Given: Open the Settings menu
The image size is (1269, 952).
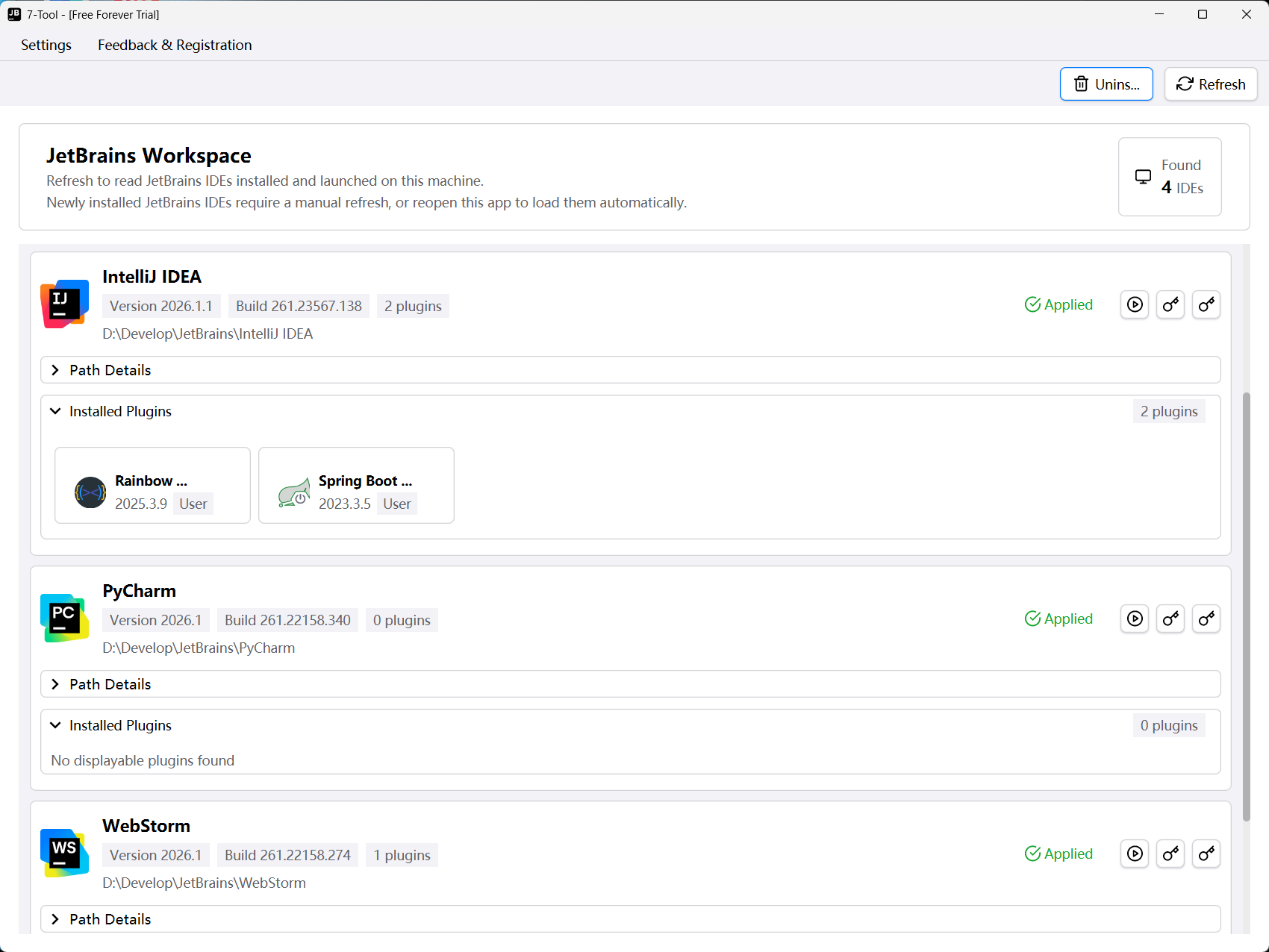Looking at the screenshot, I should [46, 45].
